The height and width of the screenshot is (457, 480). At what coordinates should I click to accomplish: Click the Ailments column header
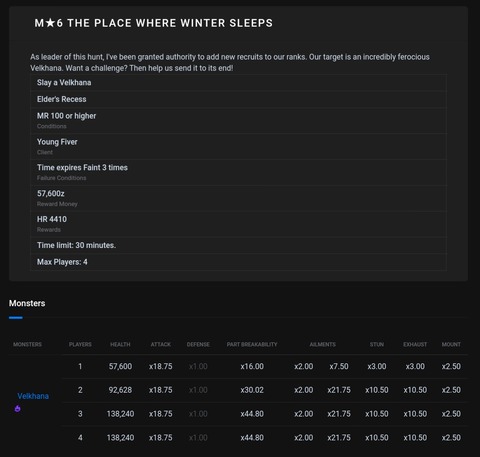coord(322,344)
